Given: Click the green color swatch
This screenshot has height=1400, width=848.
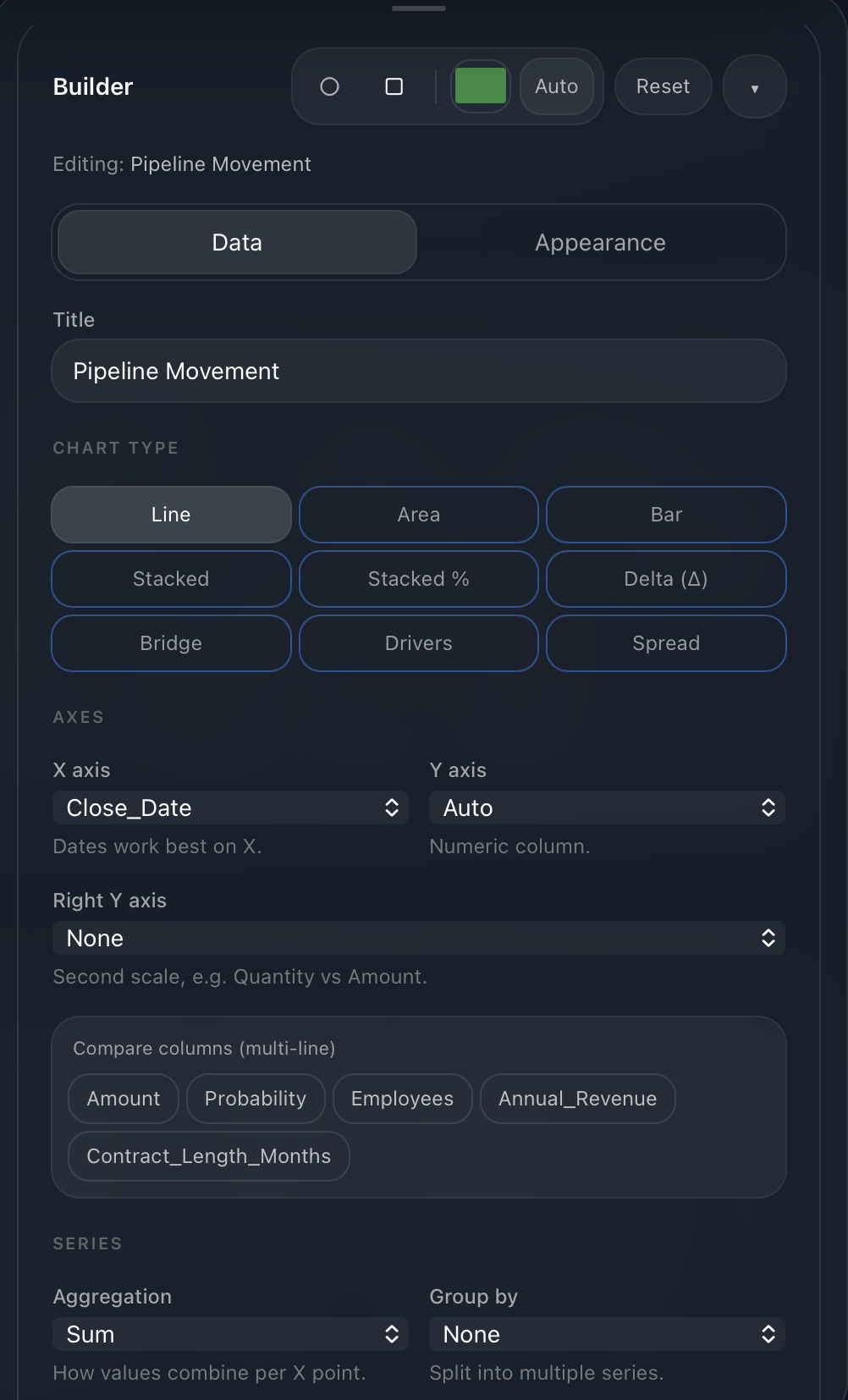Looking at the screenshot, I should (x=481, y=86).
